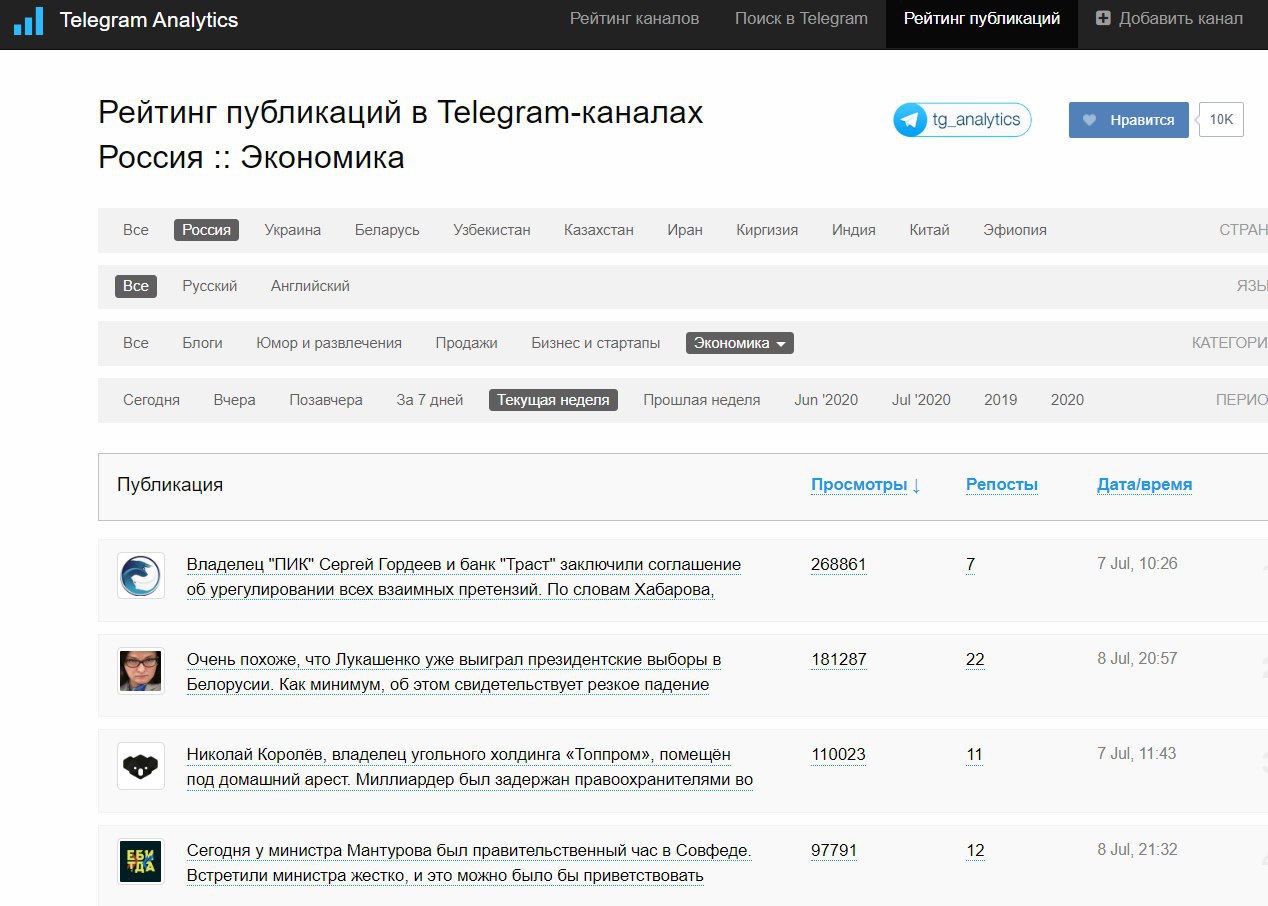Open the tg_analytics Telegram channel badge

tap(962, 120)
